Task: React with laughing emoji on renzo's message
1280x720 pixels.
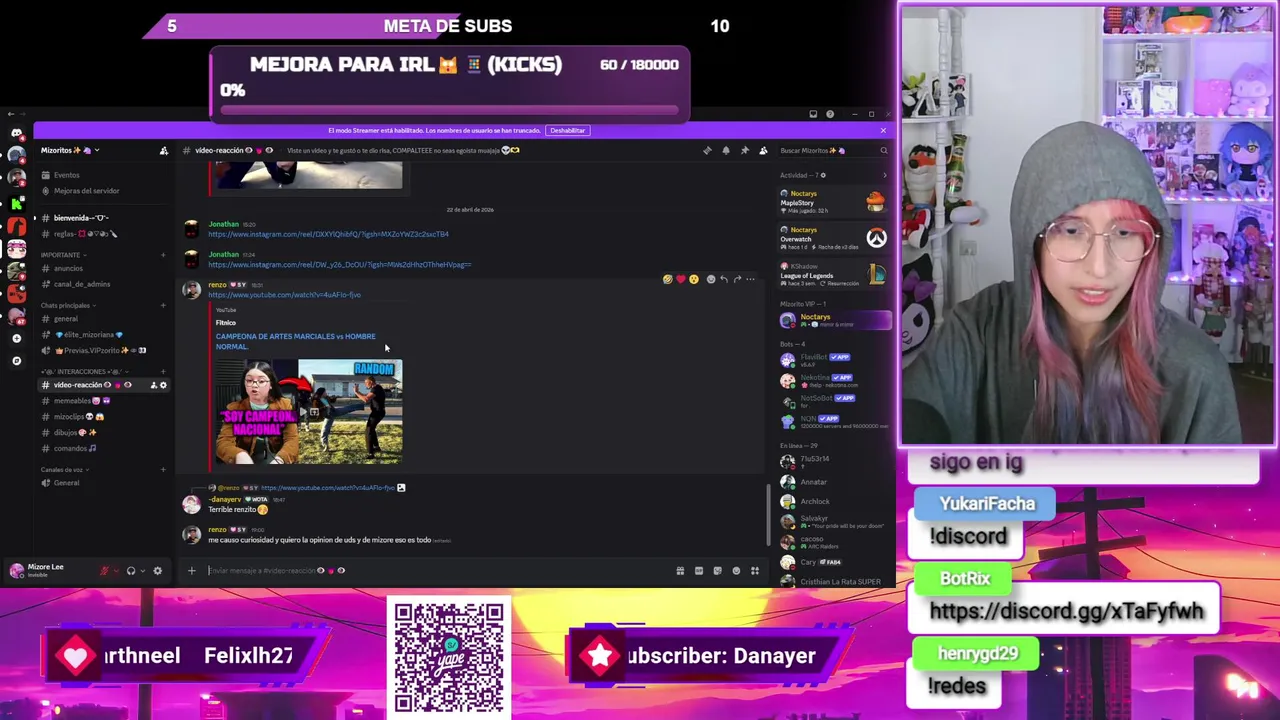Action: click(667, 279)
